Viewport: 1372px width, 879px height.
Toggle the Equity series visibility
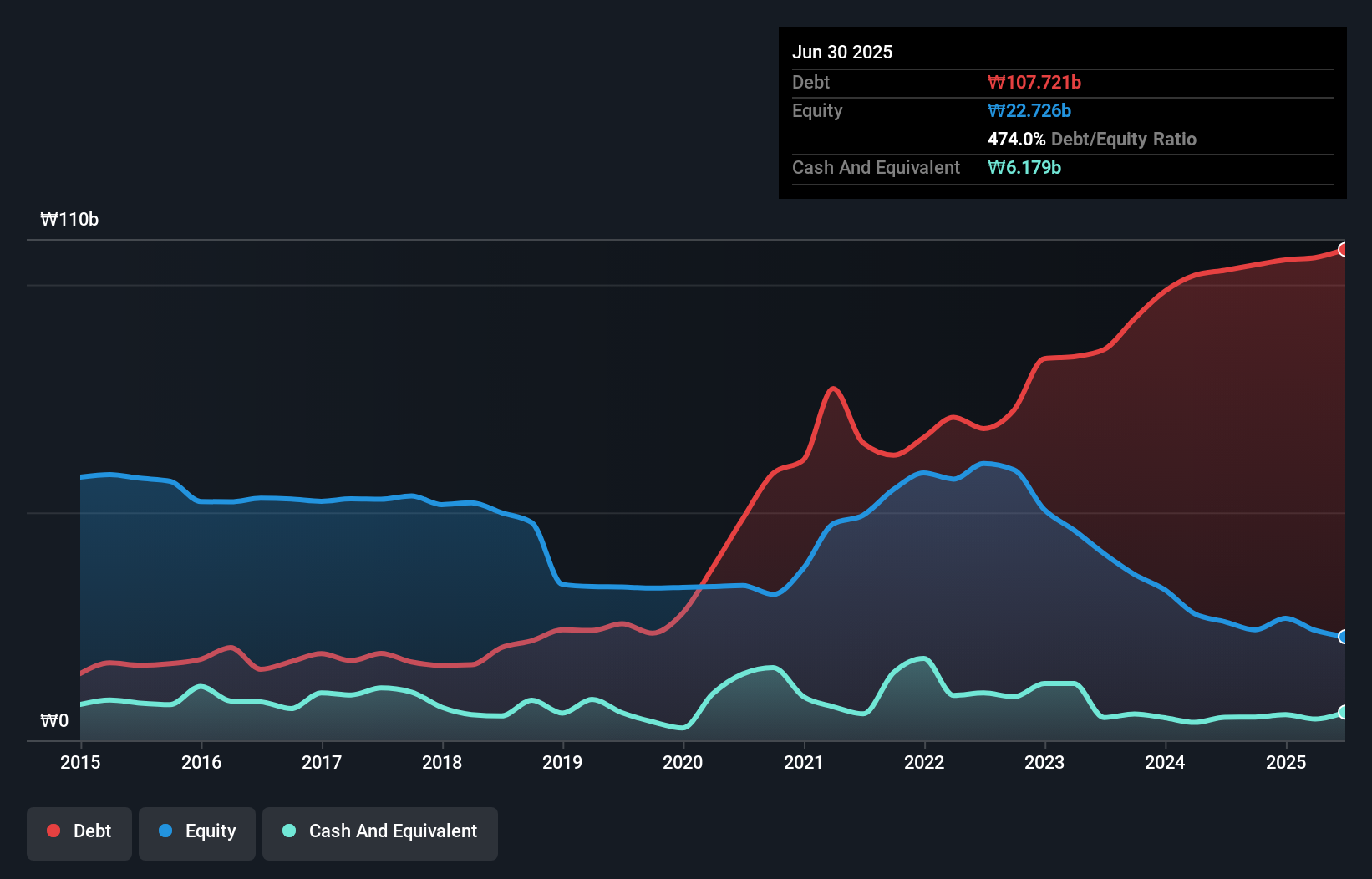pos(196,831)
